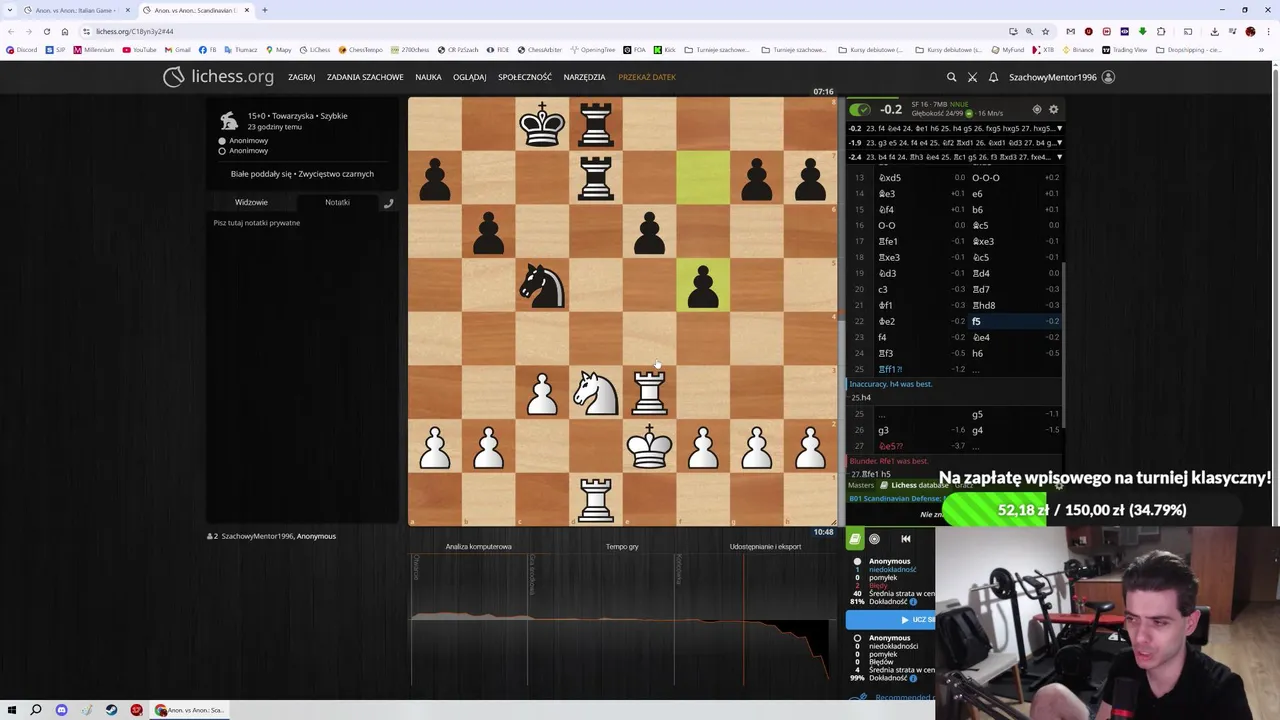Open the ZADANIA SZACHOWE menu
1280x720 pixels.
click(x=365, y=77)
